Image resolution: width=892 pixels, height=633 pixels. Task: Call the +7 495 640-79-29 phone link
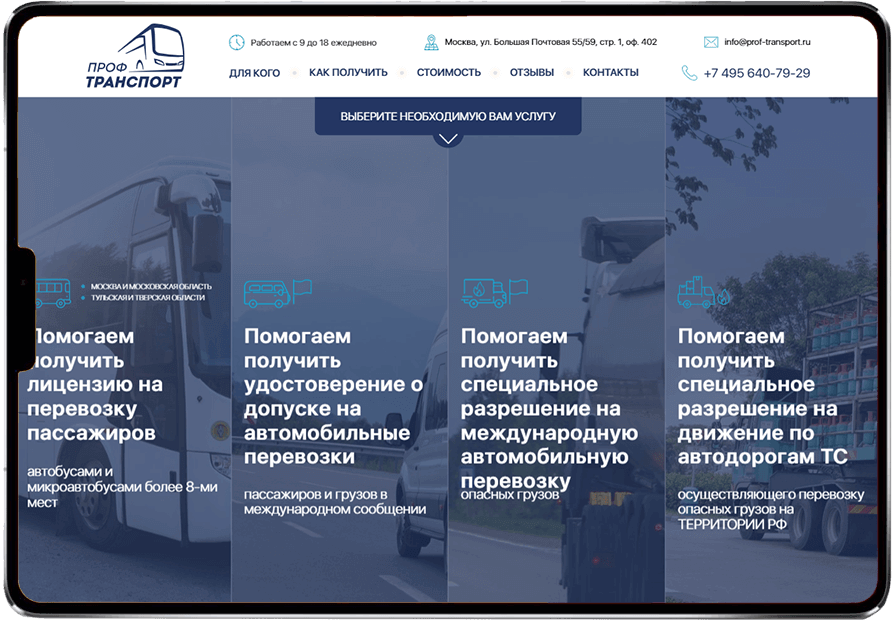click(757, 73)
